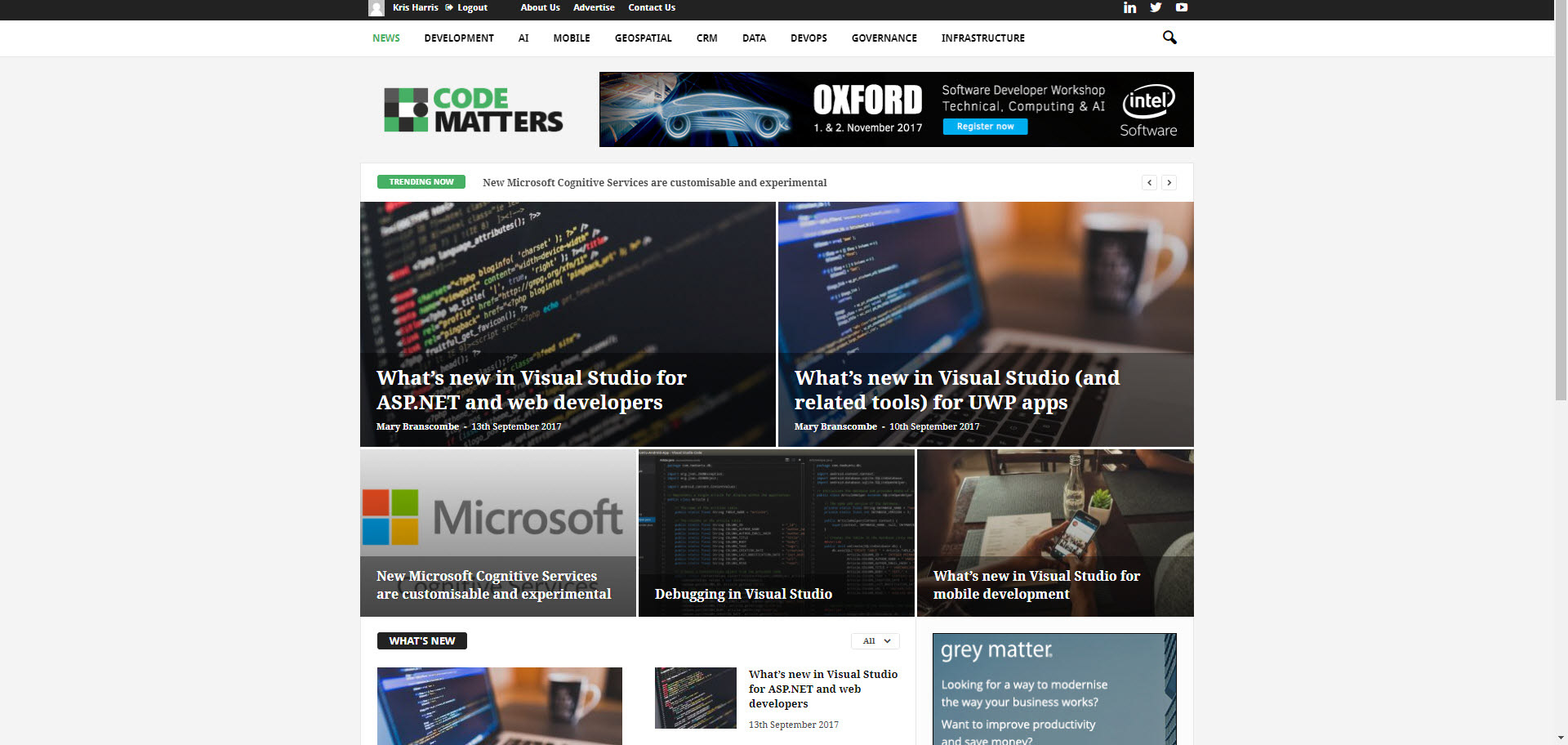
Task: Open the YouTube social icon
Action: point(1182,7)
